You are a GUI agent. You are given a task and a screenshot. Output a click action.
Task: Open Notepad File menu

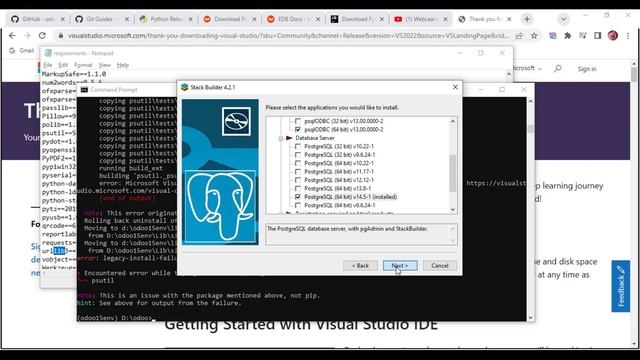[47, 65]
